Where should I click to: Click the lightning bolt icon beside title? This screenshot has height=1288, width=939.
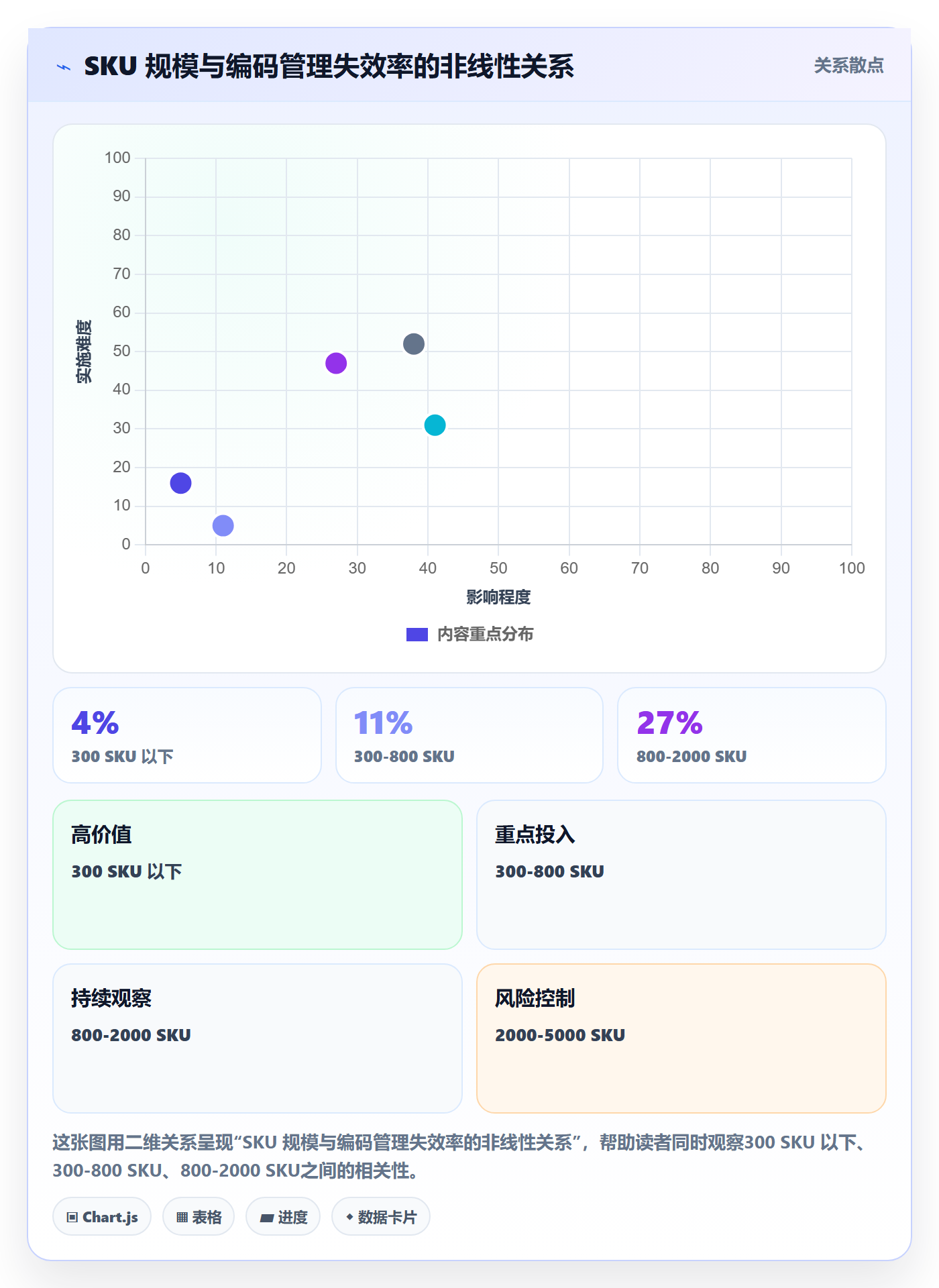tap(64, 67)
